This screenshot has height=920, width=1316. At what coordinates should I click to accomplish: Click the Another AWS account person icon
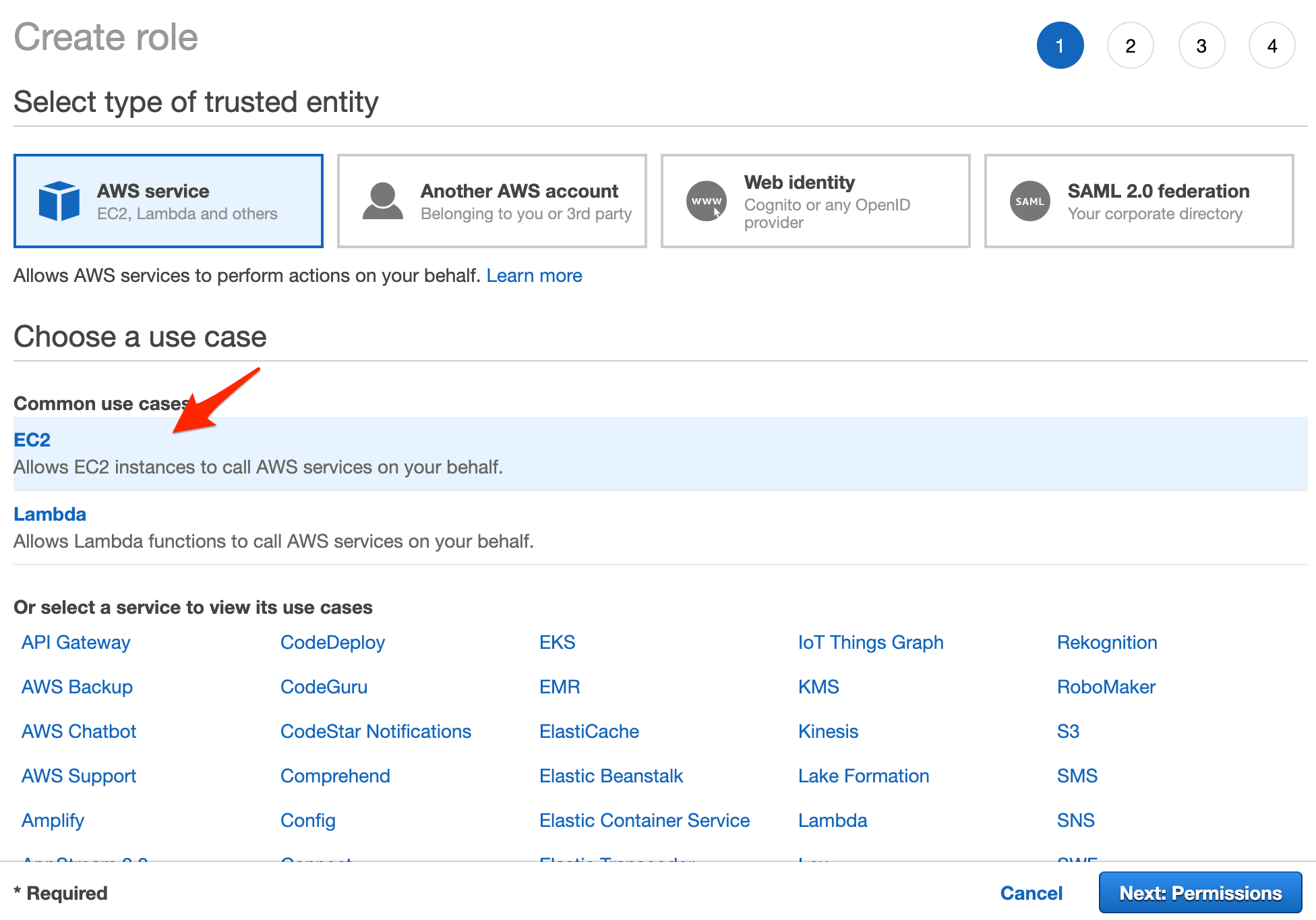click(383, 201)
